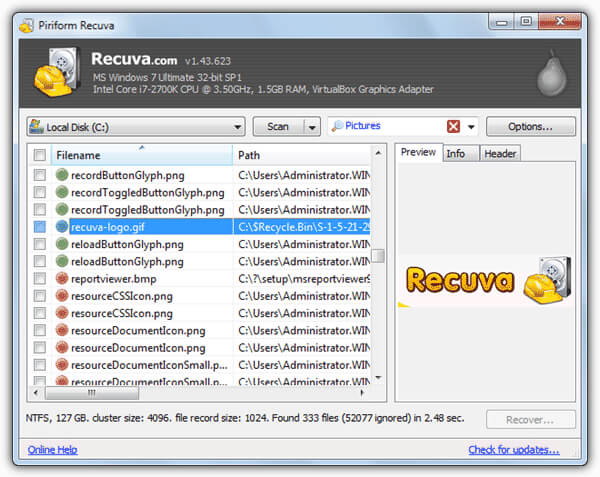The width and height of the screenshot is (600, 477).
Task: Check the box for reportviewer.bmp
Action: tap(39, 278)
